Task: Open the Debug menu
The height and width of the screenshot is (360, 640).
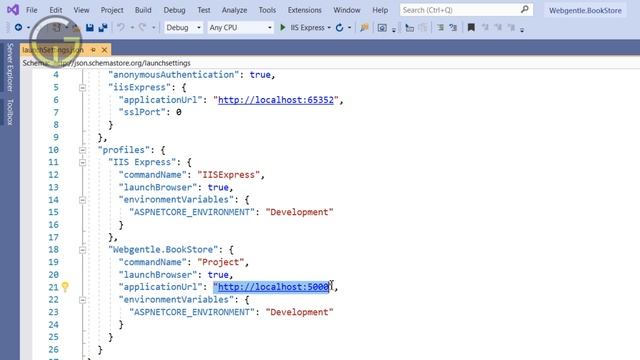Action: pos(174,10)
